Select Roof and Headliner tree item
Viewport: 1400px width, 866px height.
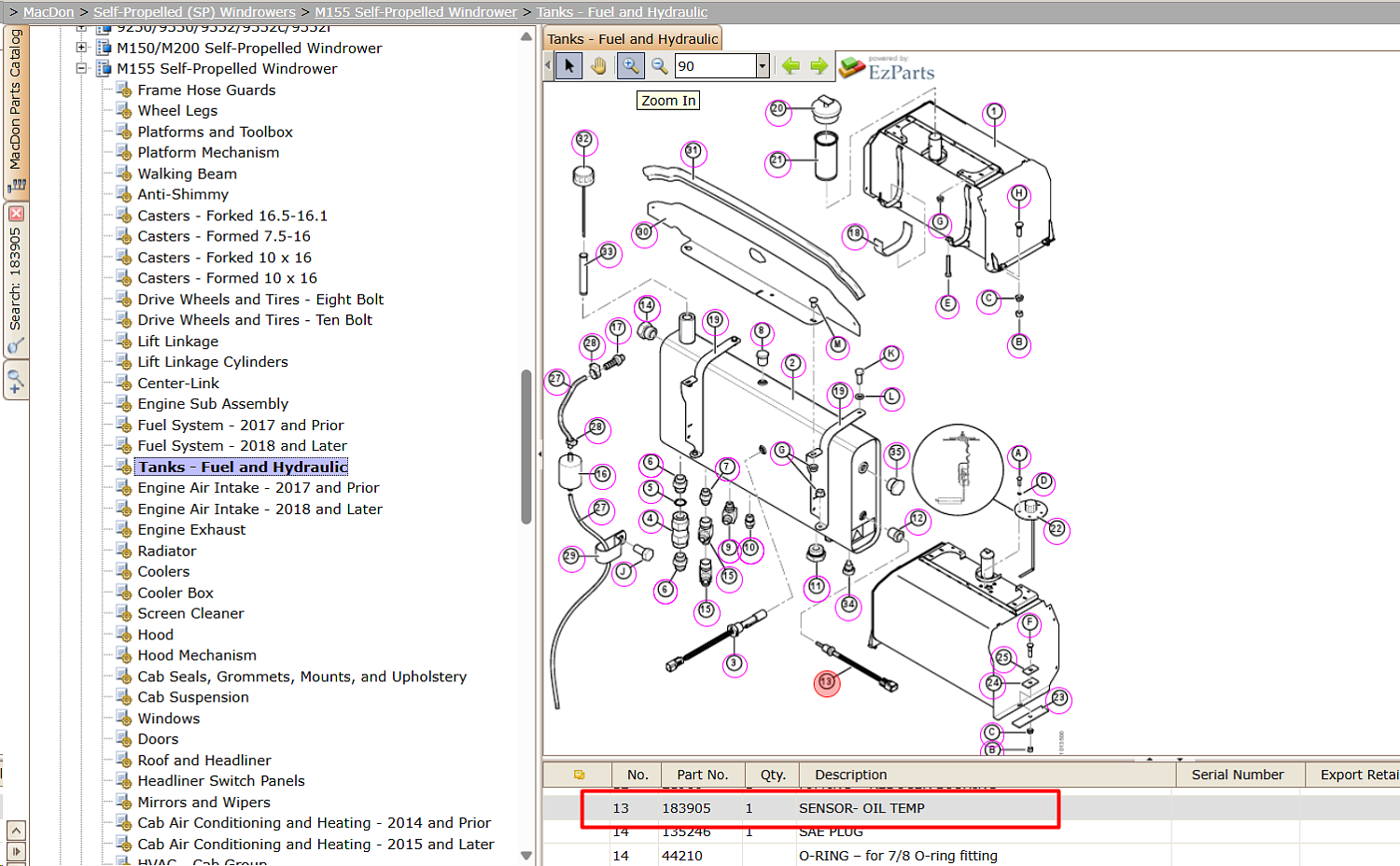pyautogui.click(x=204, y=761)
